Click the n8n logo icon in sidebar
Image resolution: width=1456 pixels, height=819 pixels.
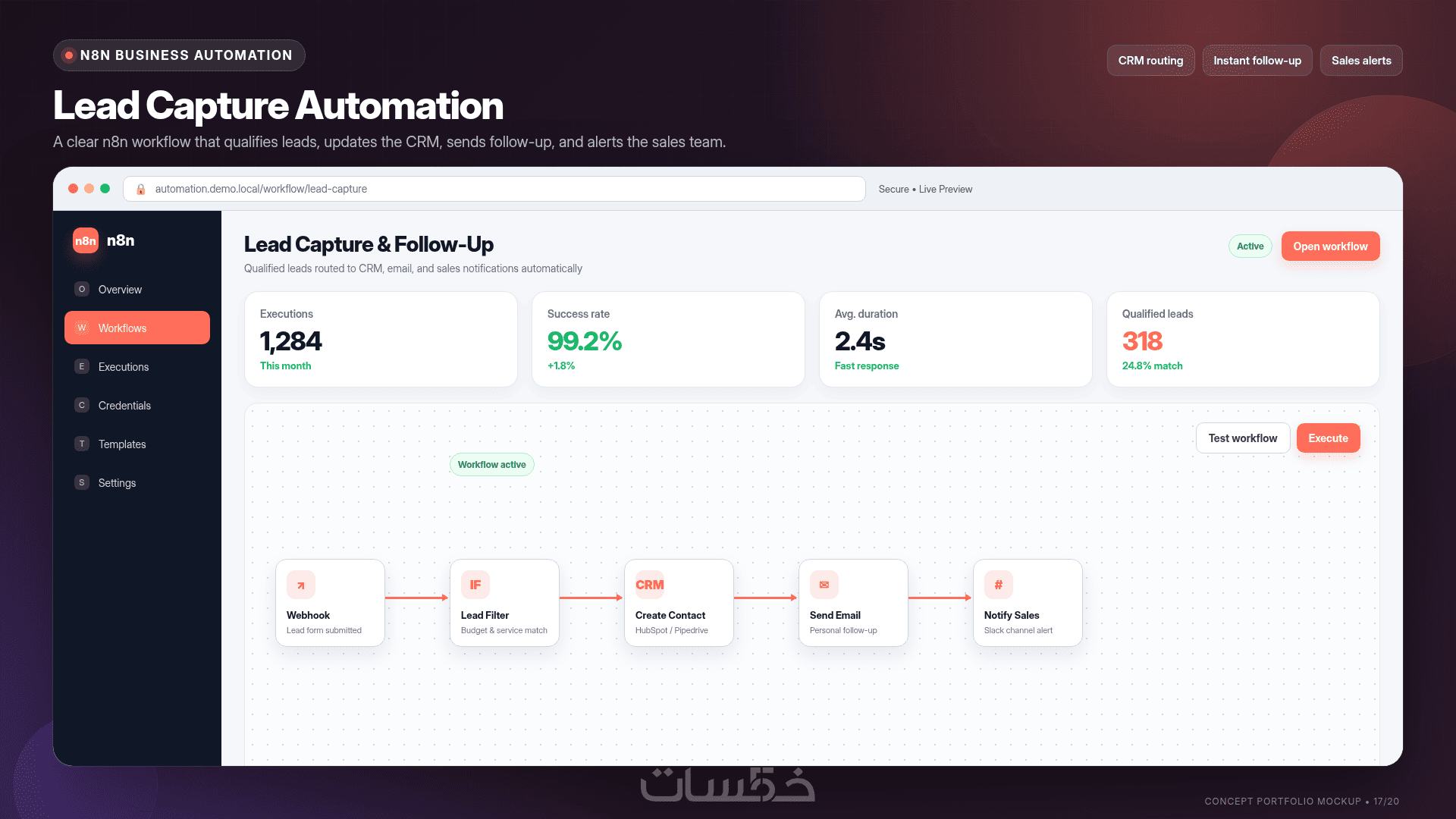pos(86,241)
